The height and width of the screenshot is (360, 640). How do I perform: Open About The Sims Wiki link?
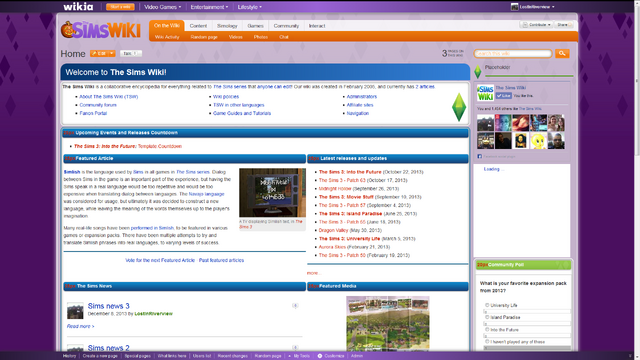(109, 97)
